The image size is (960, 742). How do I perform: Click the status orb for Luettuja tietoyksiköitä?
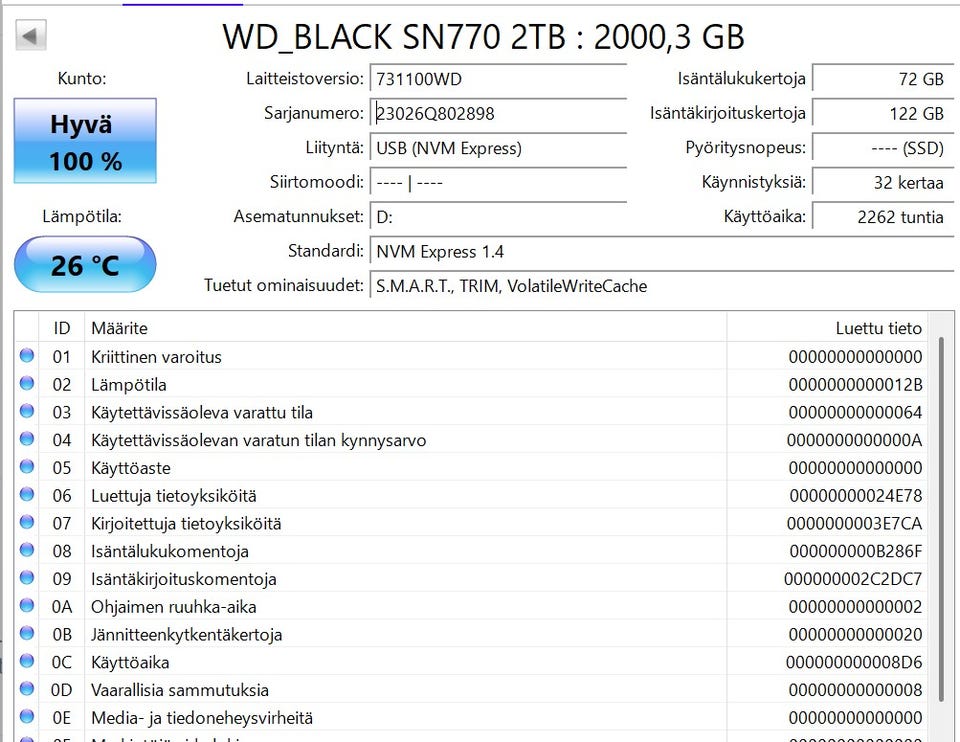(27, 495)
